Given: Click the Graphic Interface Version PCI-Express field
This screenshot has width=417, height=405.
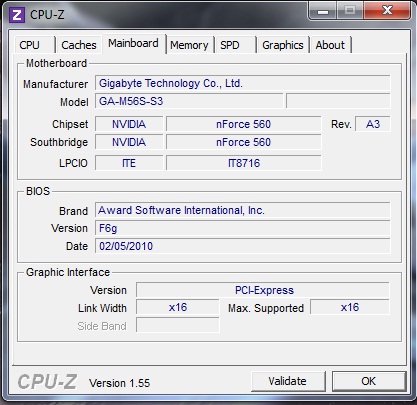Looking at the screenshot, I should pos(263,290).
